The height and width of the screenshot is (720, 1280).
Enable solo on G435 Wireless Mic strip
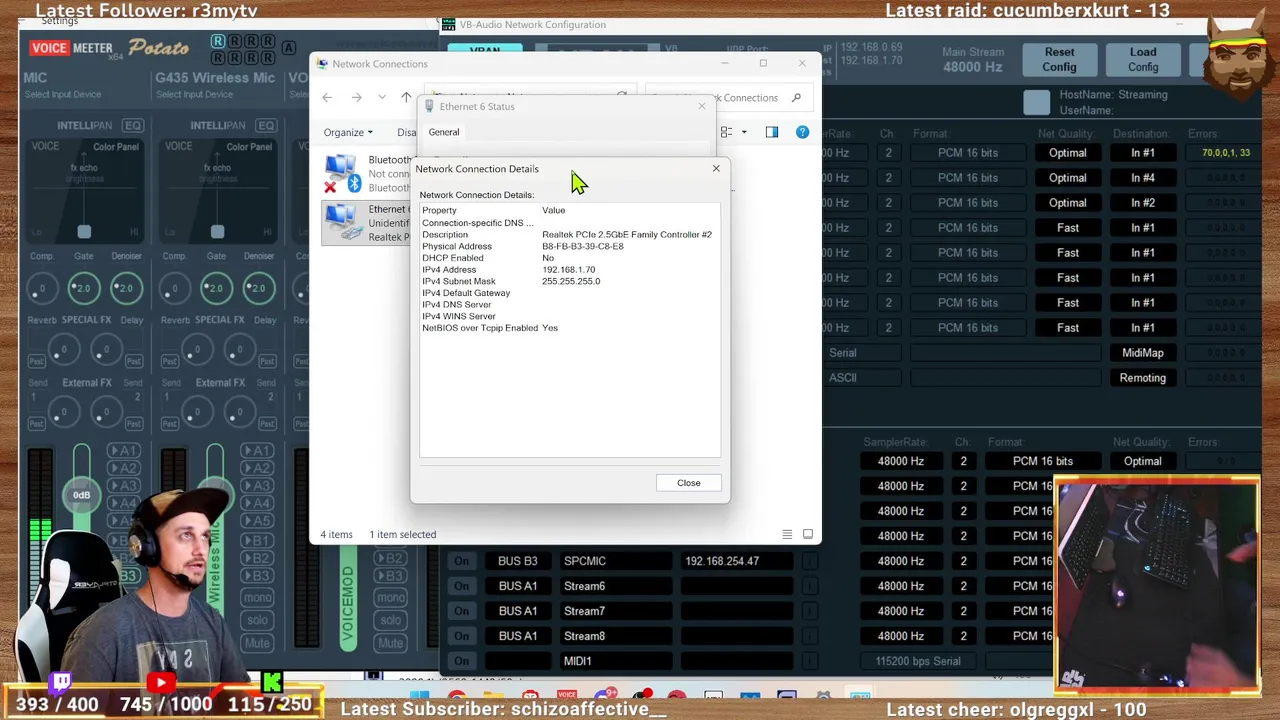coord(256,621)
